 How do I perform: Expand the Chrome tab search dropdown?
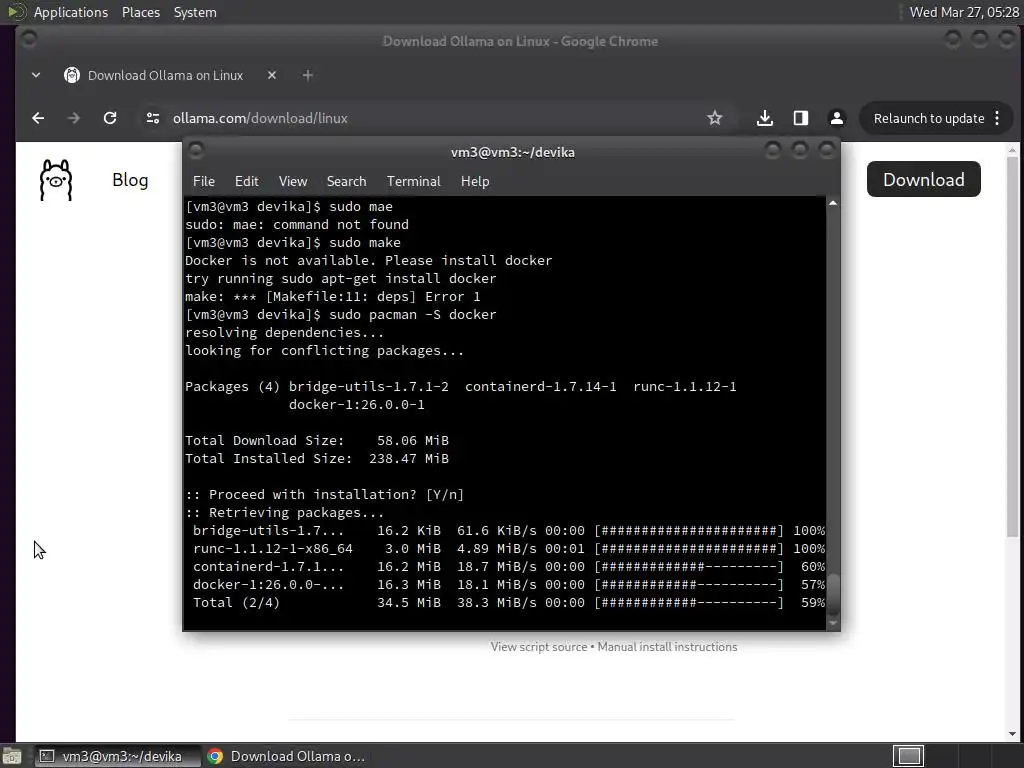36,75
